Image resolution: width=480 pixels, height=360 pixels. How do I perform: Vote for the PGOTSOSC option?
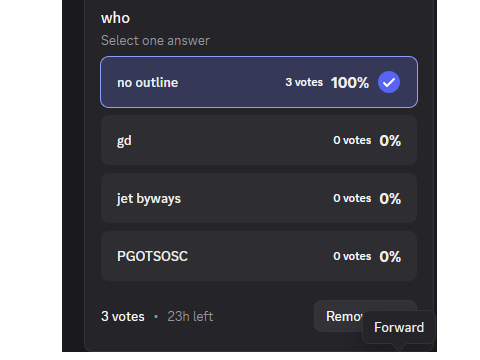coord(259,256)
